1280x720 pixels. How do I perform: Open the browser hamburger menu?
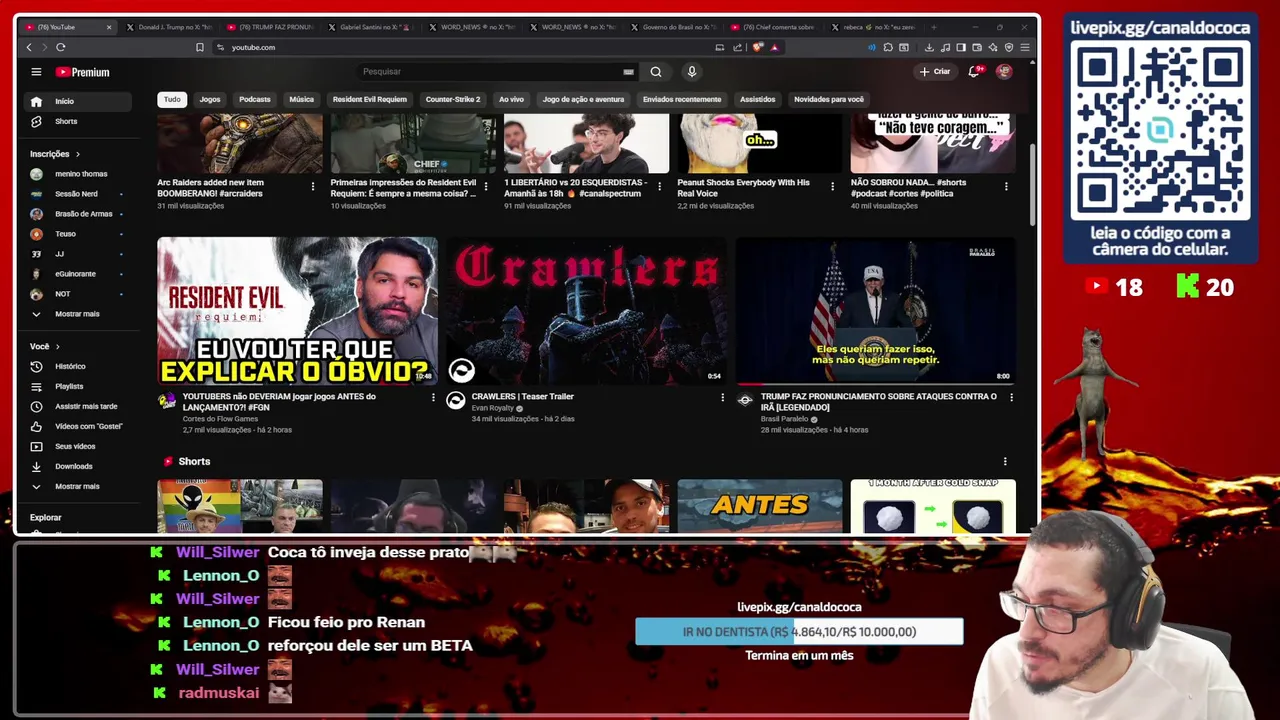[x=1024, y=47]
